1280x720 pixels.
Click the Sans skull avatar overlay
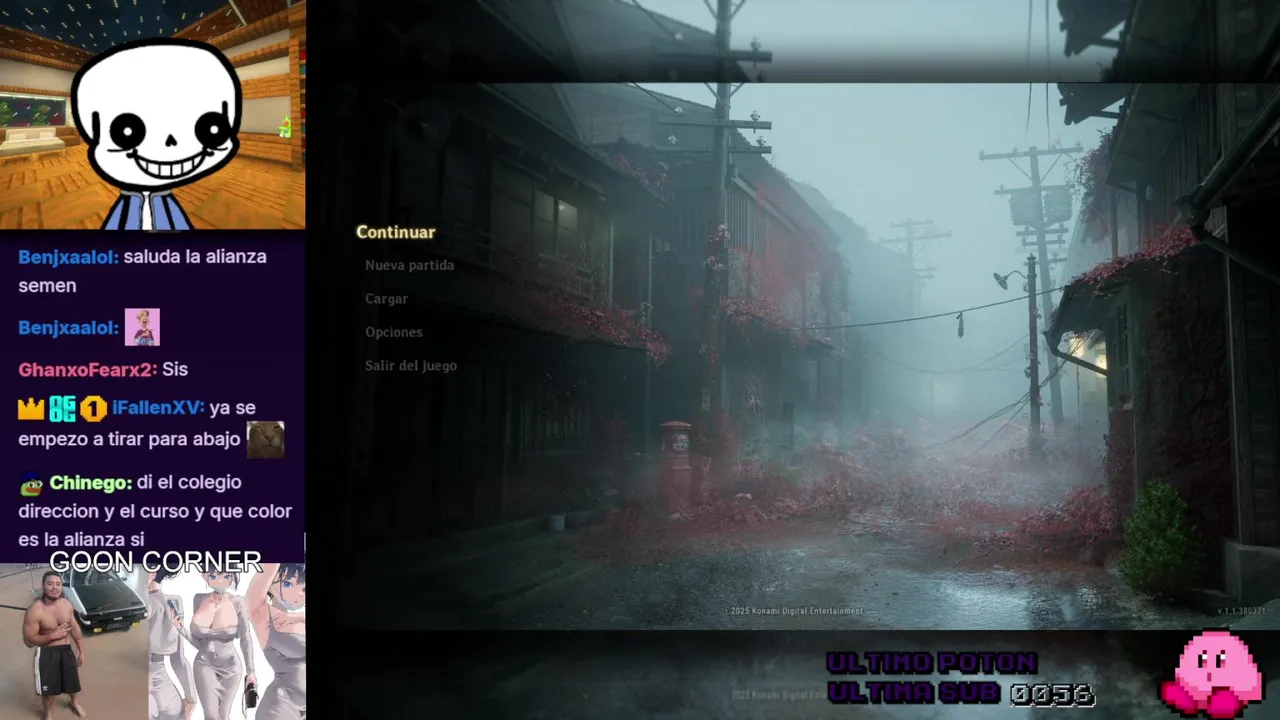pos(155,134)
